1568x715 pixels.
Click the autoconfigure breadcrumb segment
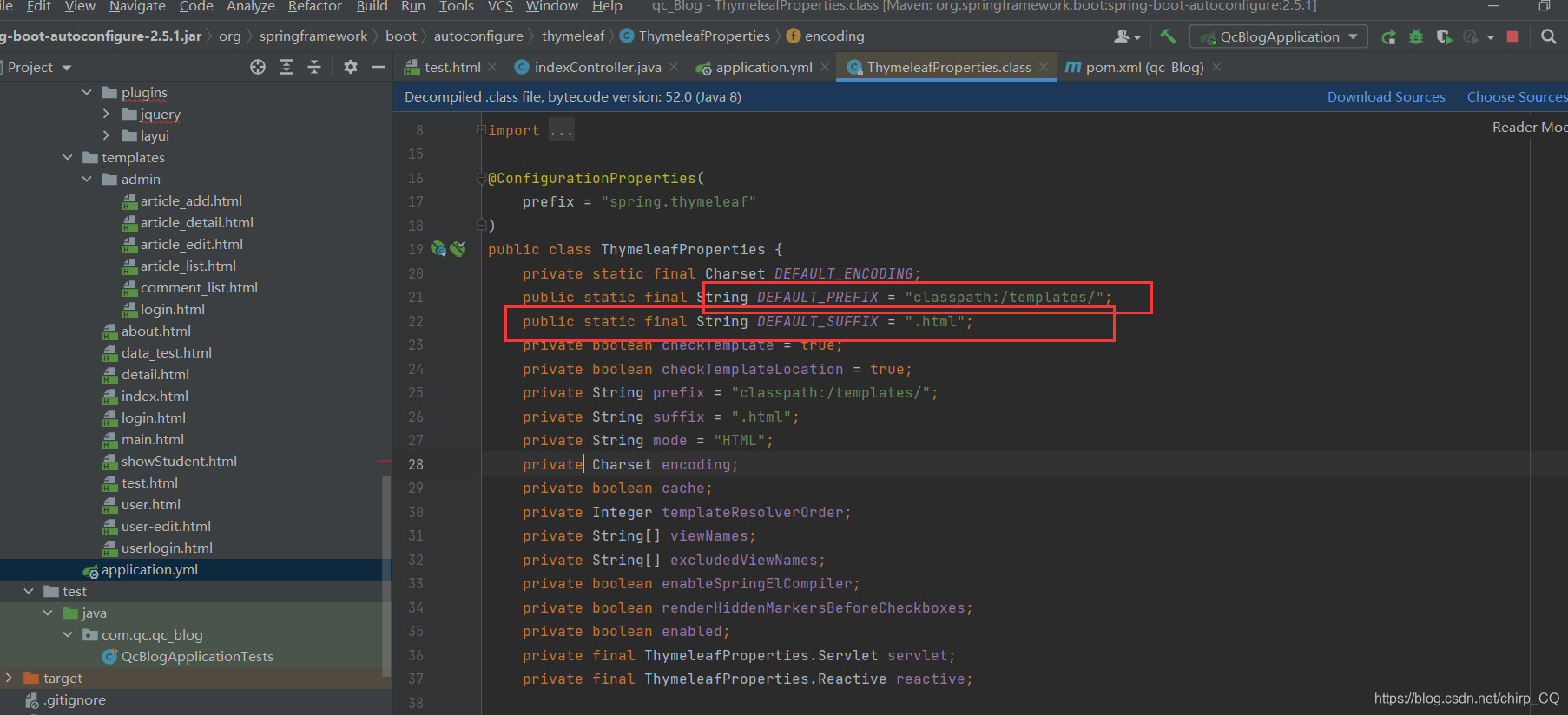pos(478,36)
